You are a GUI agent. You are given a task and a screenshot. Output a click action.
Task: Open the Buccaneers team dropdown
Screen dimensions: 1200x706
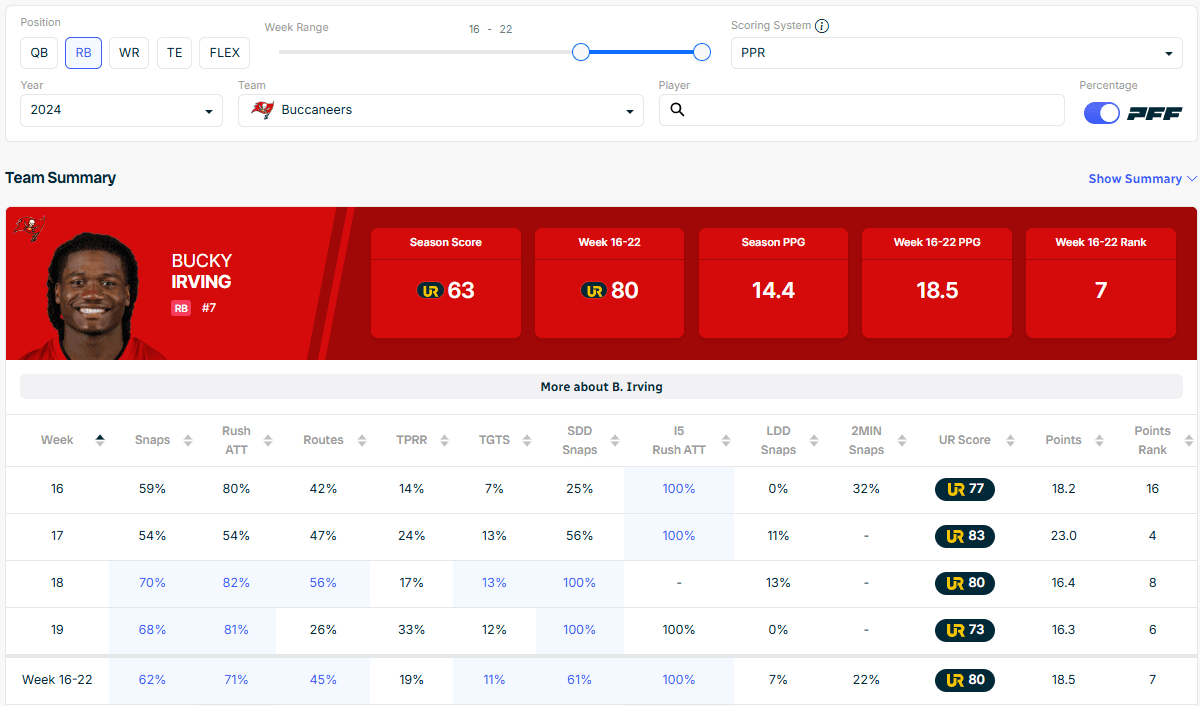441,110
